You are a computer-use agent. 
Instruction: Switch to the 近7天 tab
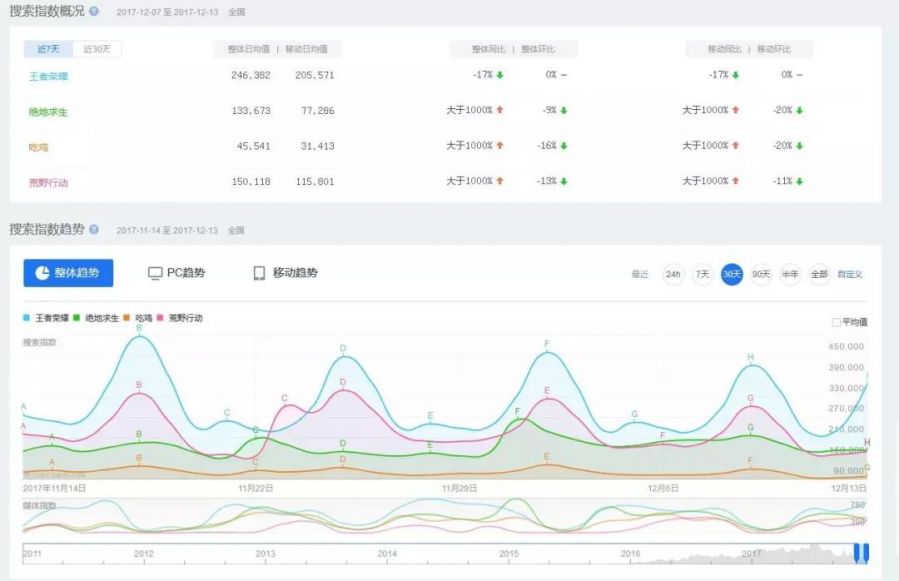(x=49, y=49)
